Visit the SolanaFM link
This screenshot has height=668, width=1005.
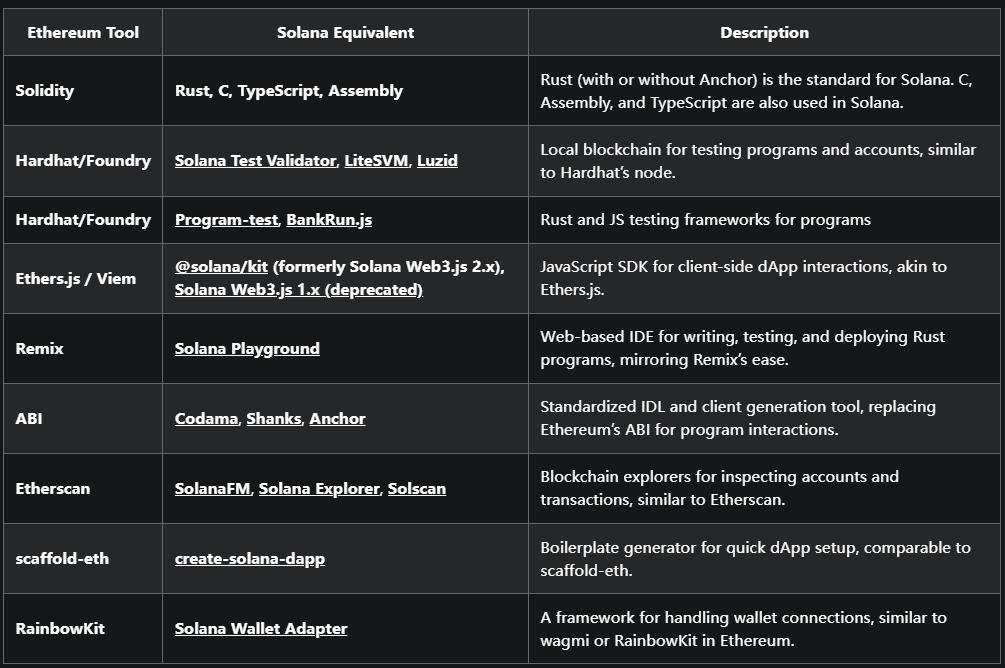[212, 488]
